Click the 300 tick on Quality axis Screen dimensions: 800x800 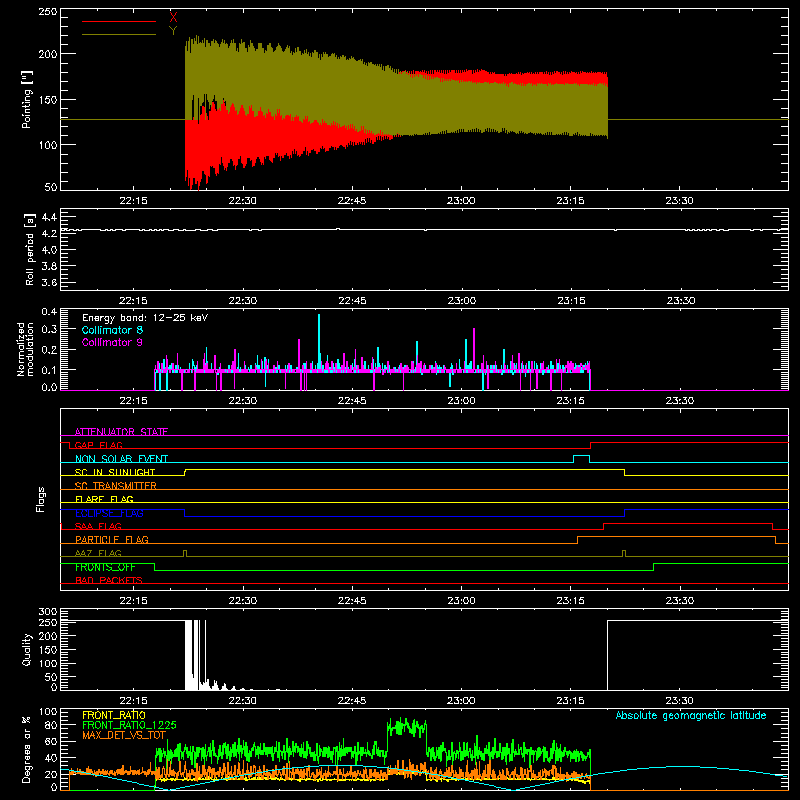click(47, 612)
